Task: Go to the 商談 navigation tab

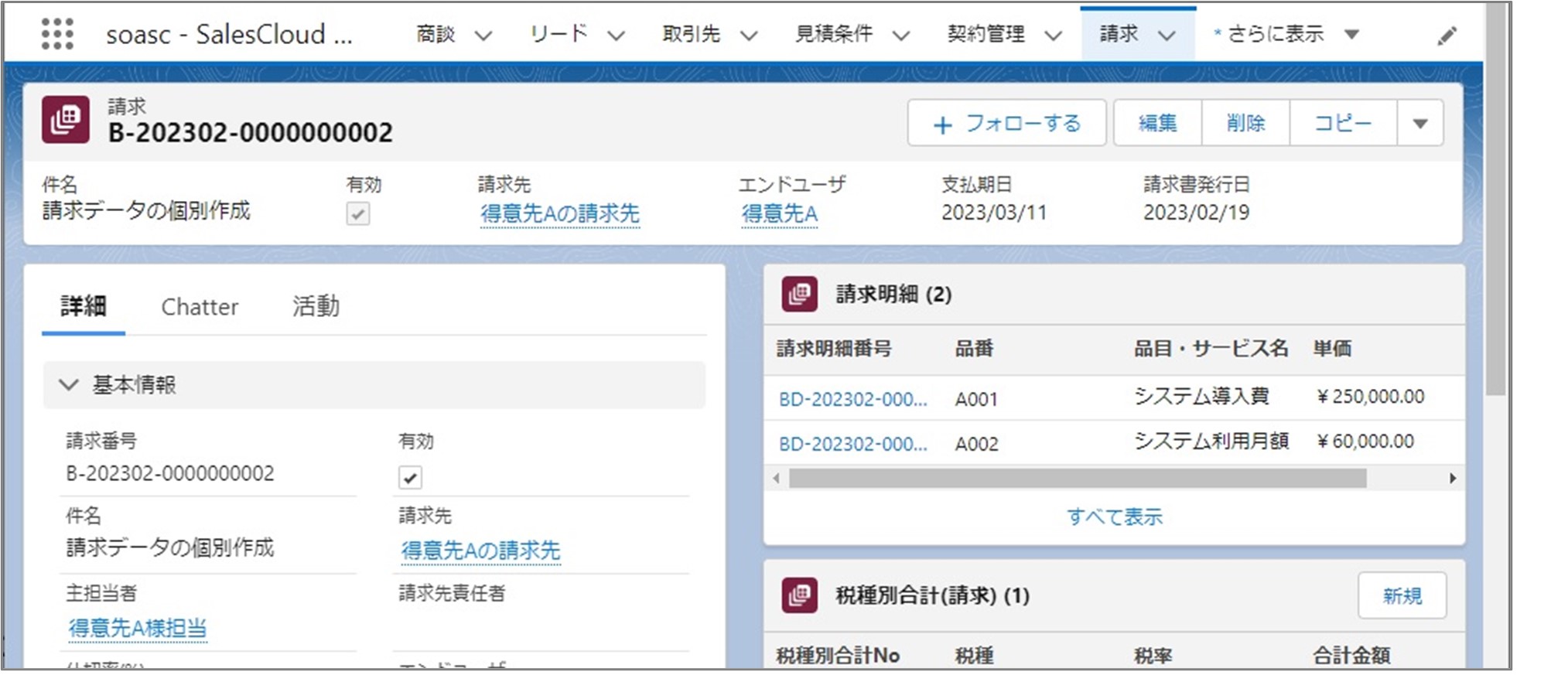Action: 436,34
